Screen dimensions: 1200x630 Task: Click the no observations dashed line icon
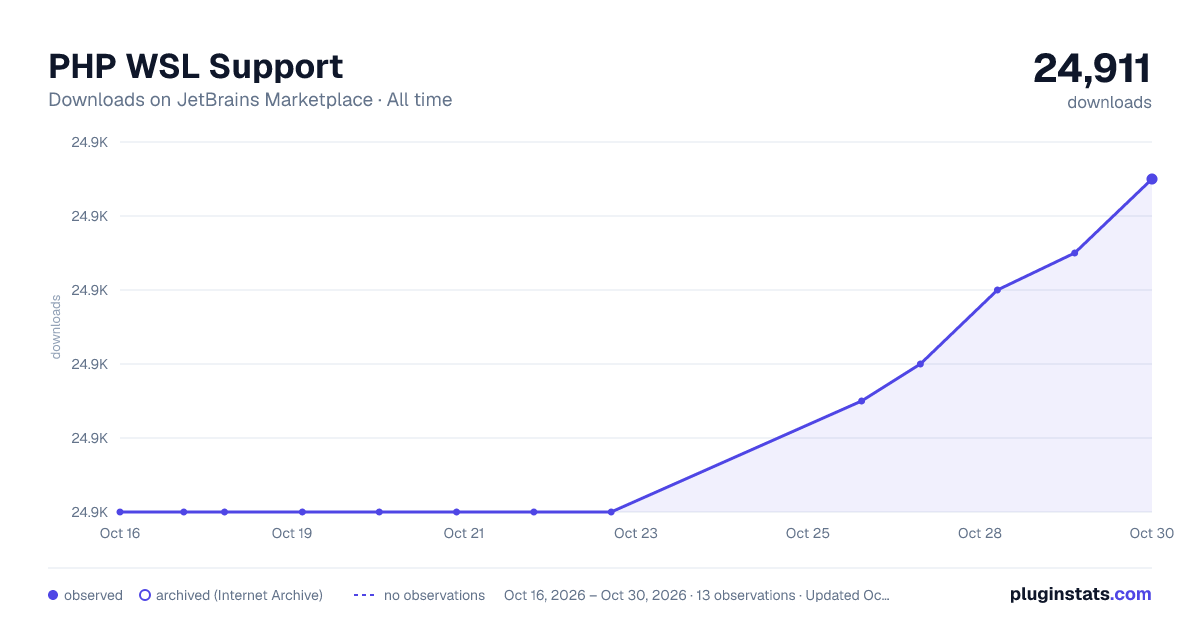[364, 595]
